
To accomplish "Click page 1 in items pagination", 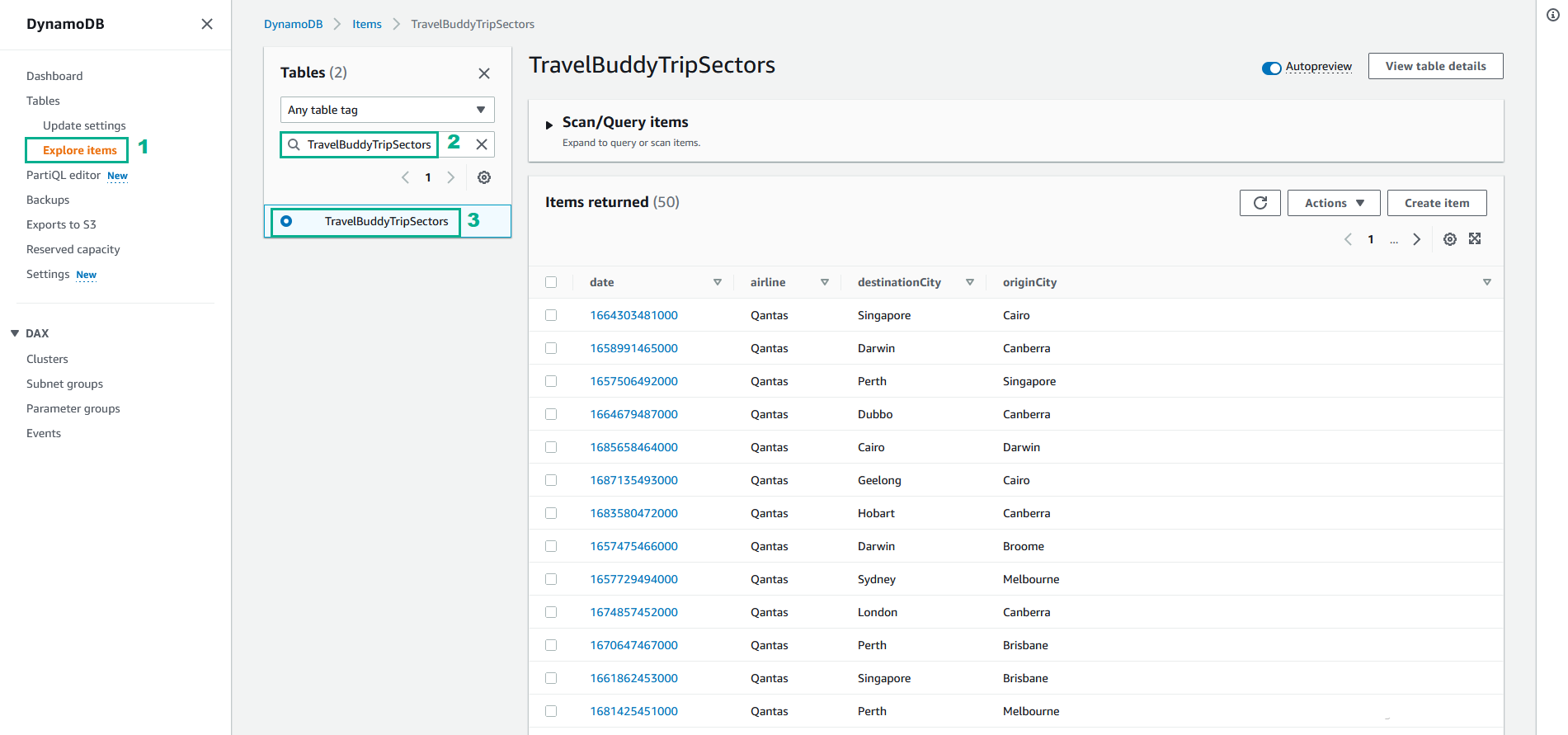I will click(1371, 239).
